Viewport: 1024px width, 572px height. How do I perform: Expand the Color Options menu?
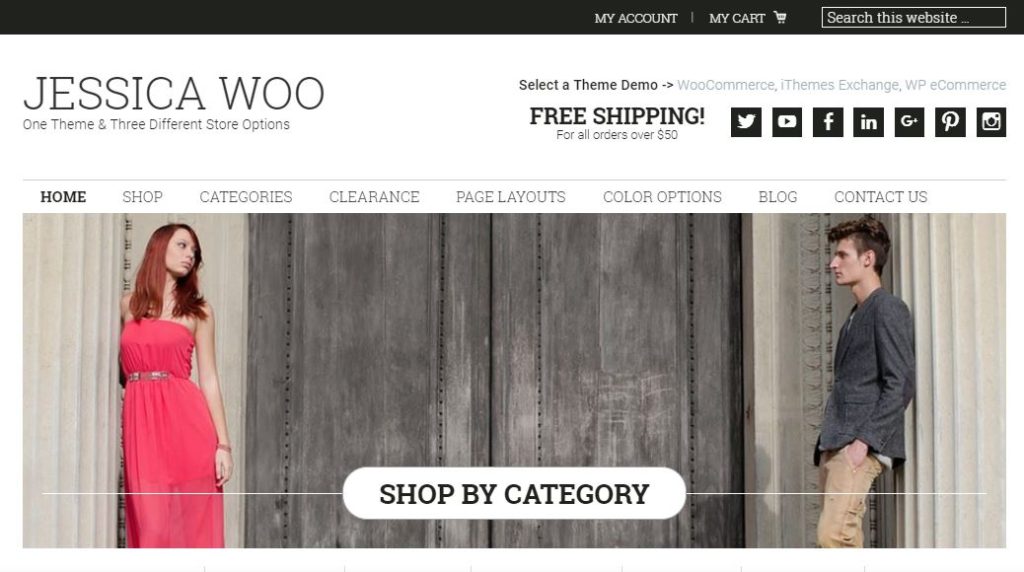(x=662, y=197)
